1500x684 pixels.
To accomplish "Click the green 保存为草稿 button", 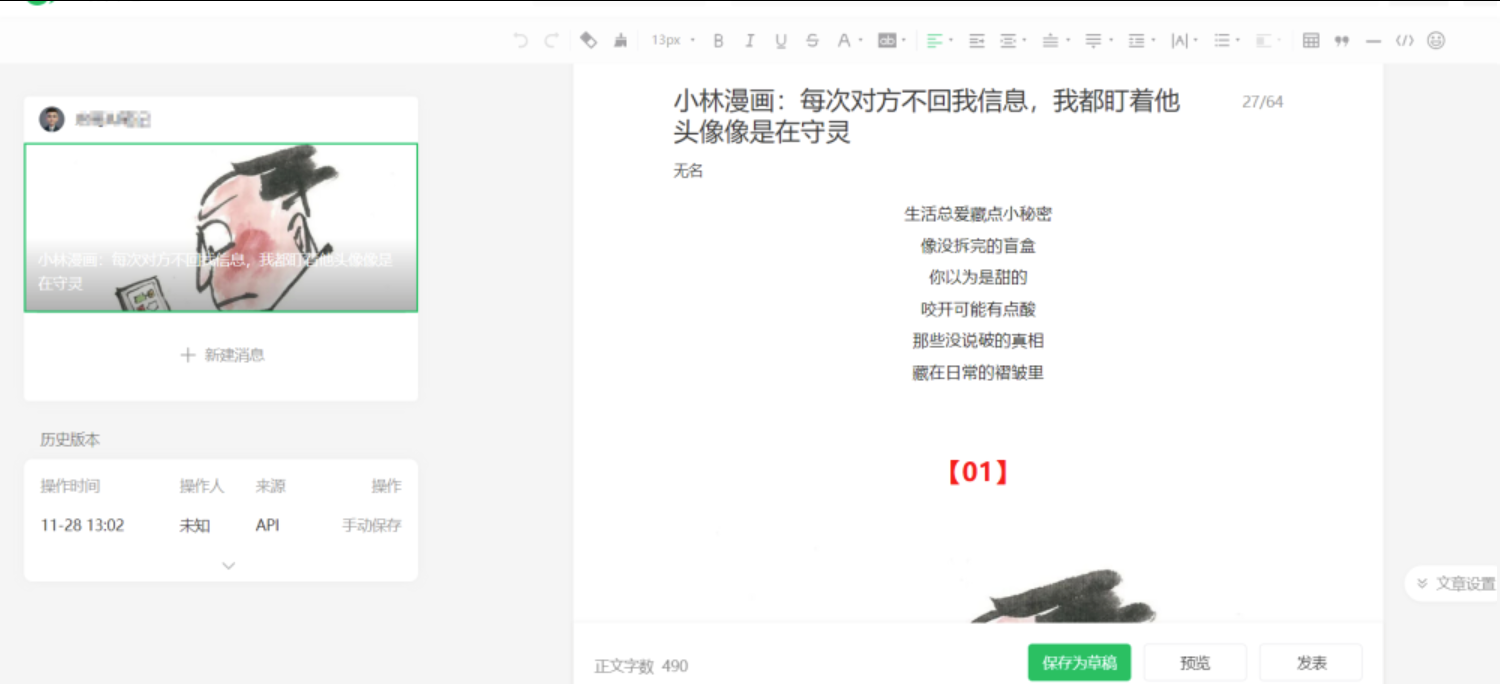I will pos(1079,663).
